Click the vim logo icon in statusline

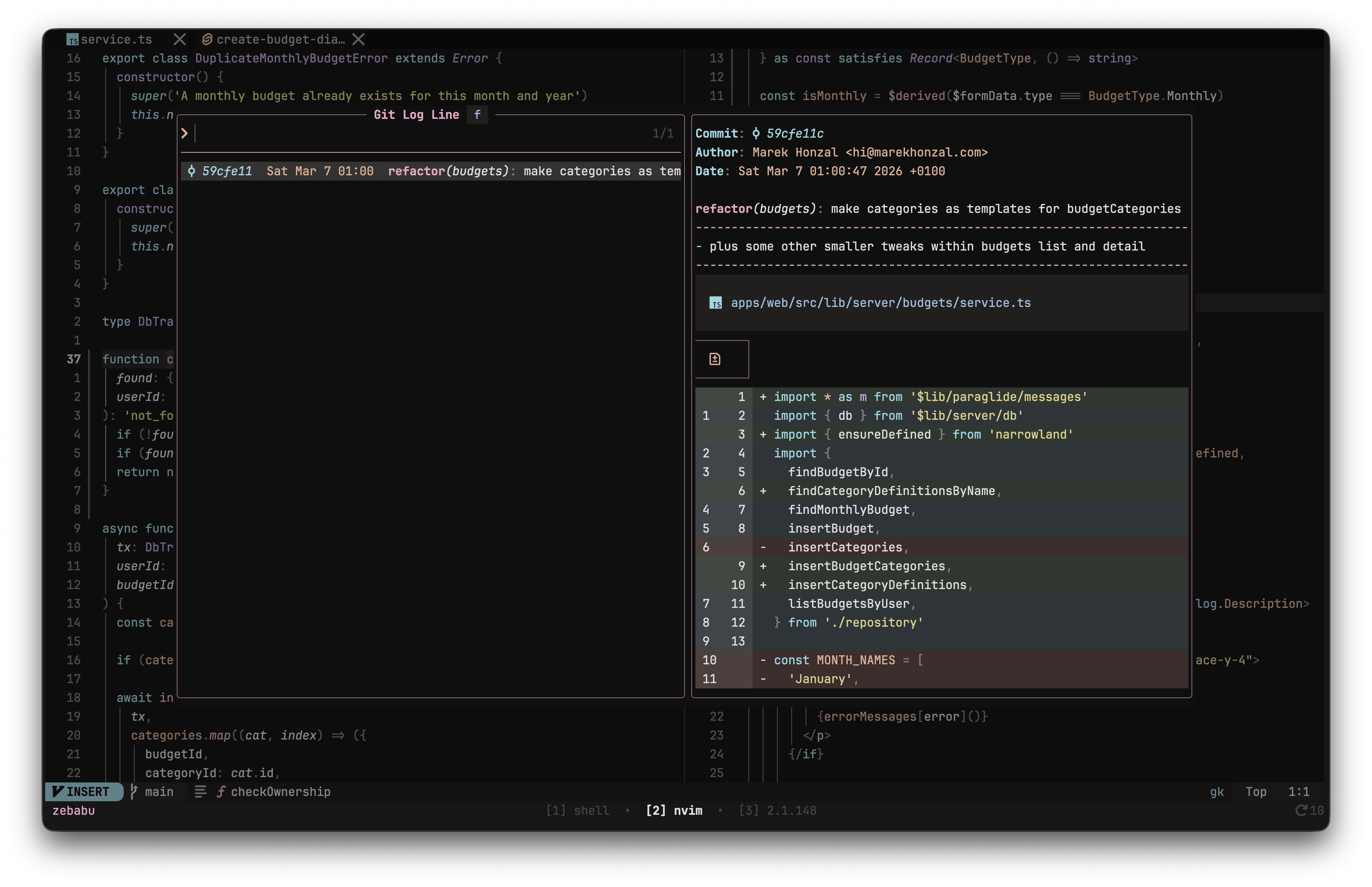[58, 792]
